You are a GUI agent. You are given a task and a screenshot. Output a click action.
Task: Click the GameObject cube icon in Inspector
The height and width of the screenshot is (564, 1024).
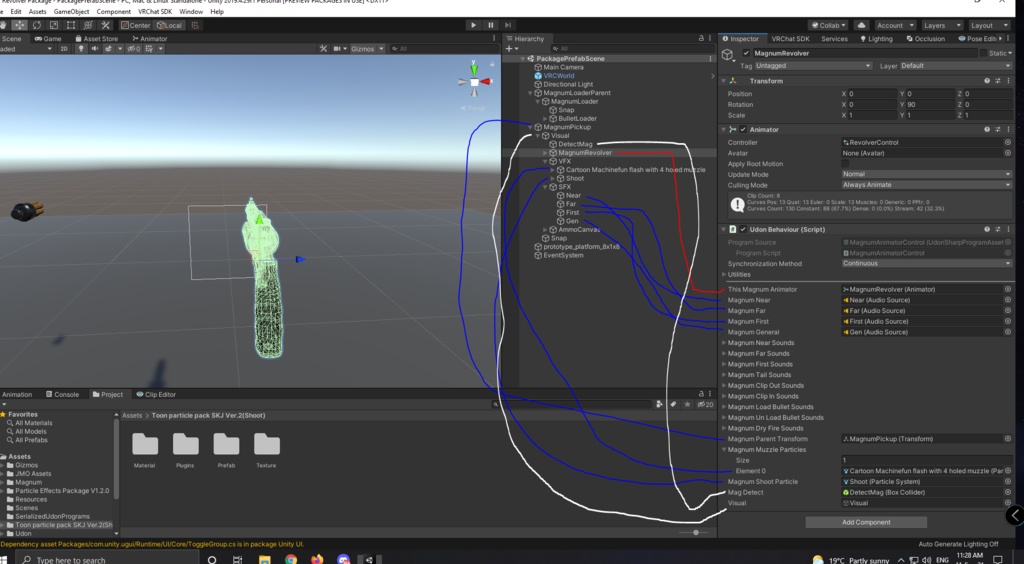click(728, 55)
